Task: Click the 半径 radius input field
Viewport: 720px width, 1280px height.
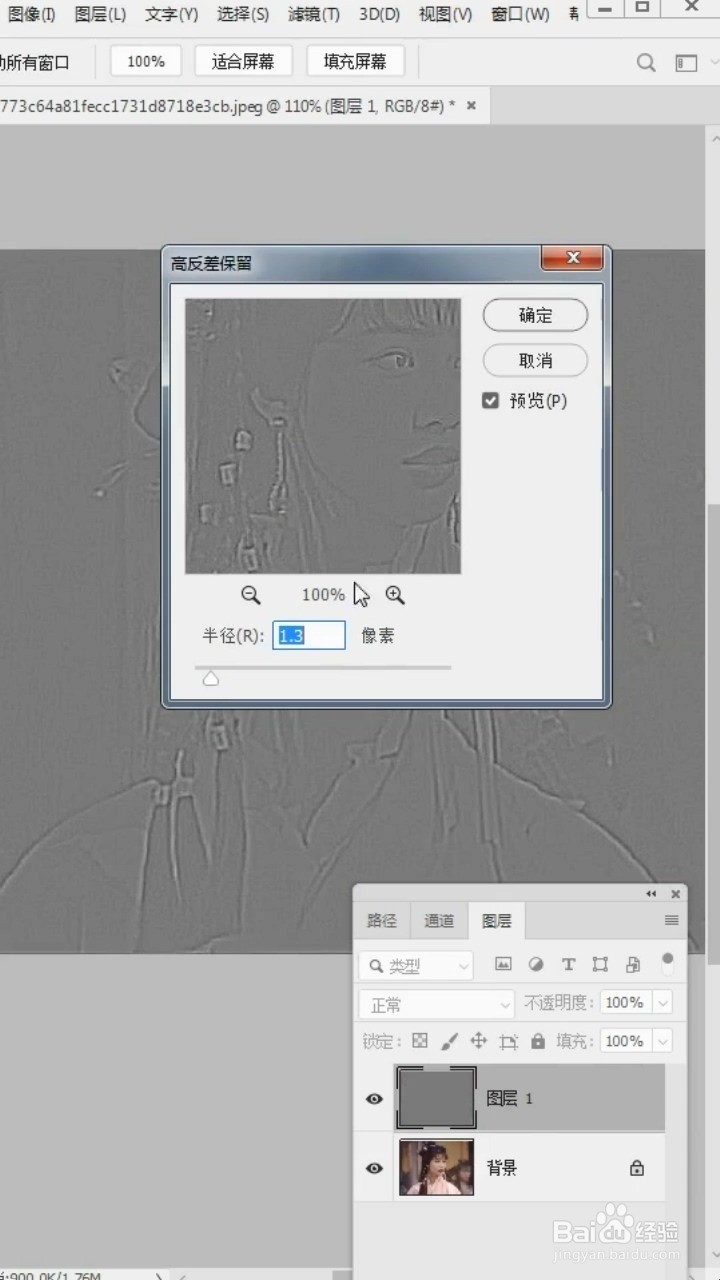Action: (x=309, y=636)
